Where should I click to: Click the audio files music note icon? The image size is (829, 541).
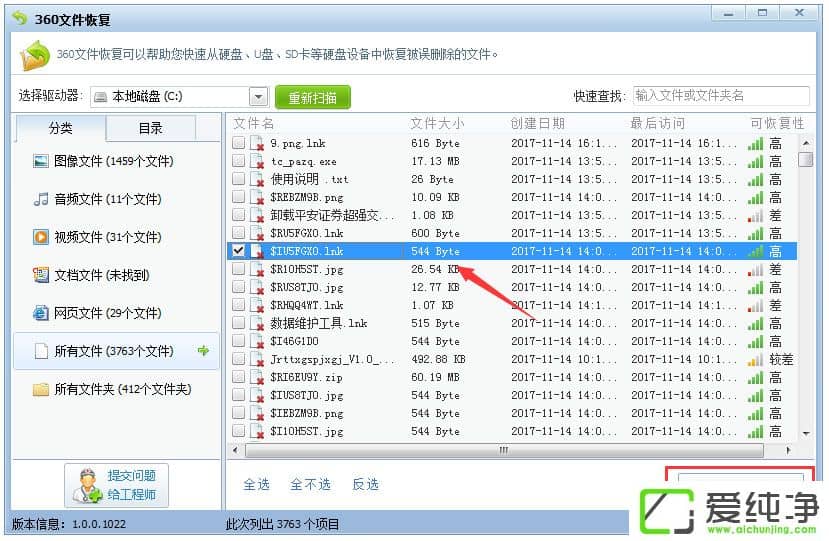point(41,199)
